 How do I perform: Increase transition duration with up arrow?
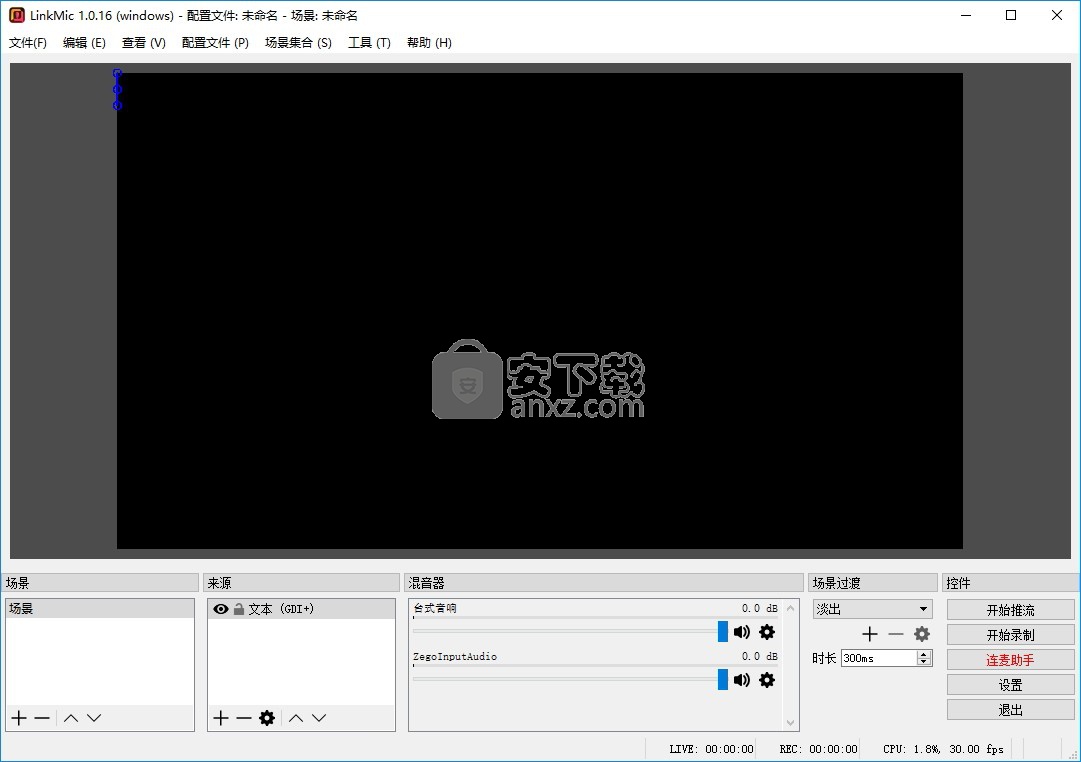925,654
